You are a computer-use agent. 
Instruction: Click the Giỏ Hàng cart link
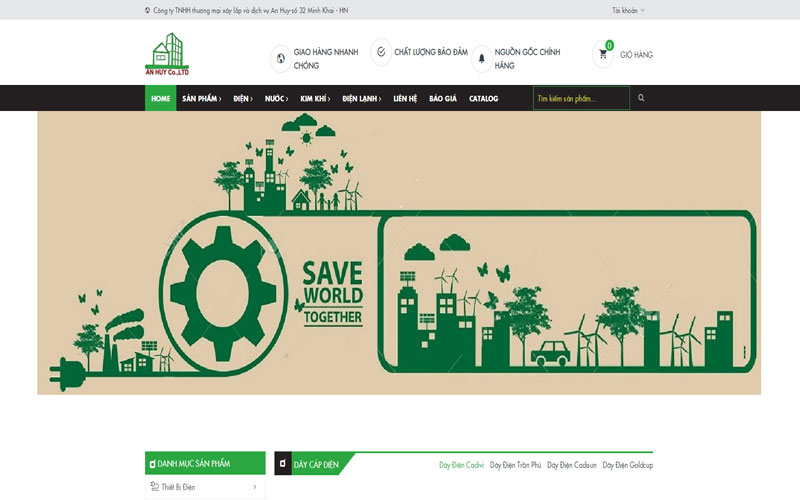point(636,55)
